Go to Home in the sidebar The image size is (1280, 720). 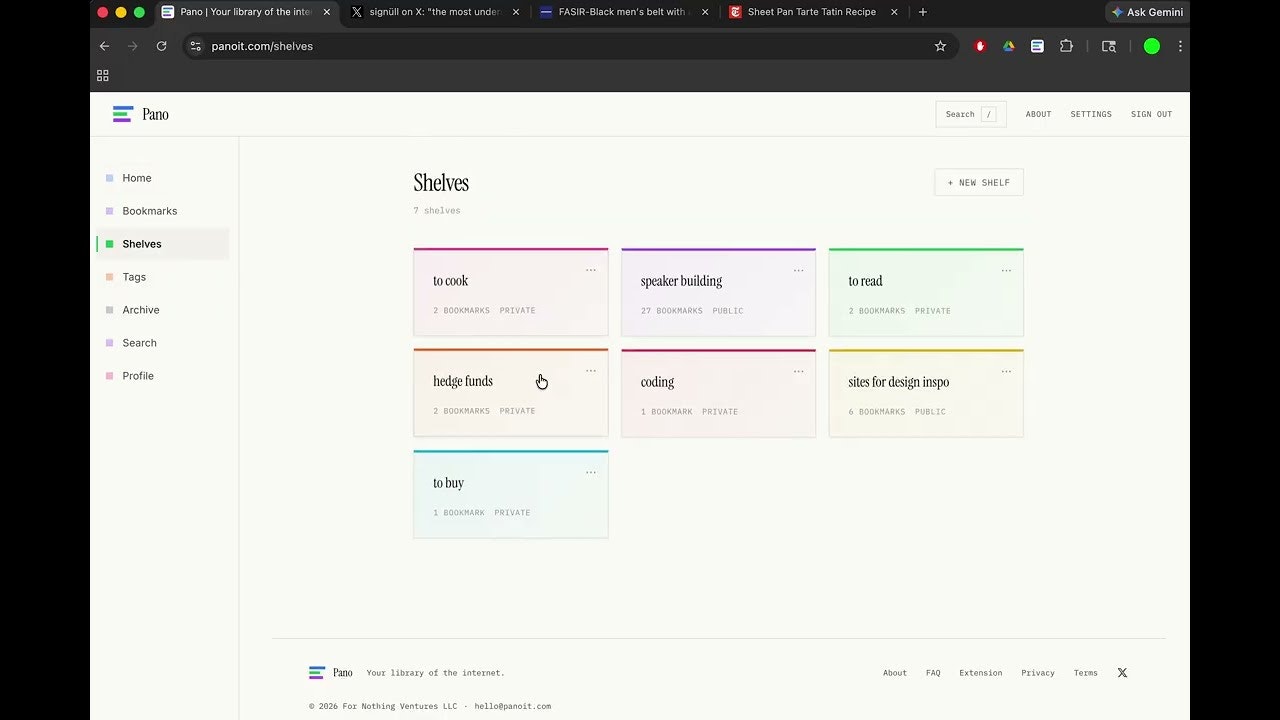pos(163,178)
